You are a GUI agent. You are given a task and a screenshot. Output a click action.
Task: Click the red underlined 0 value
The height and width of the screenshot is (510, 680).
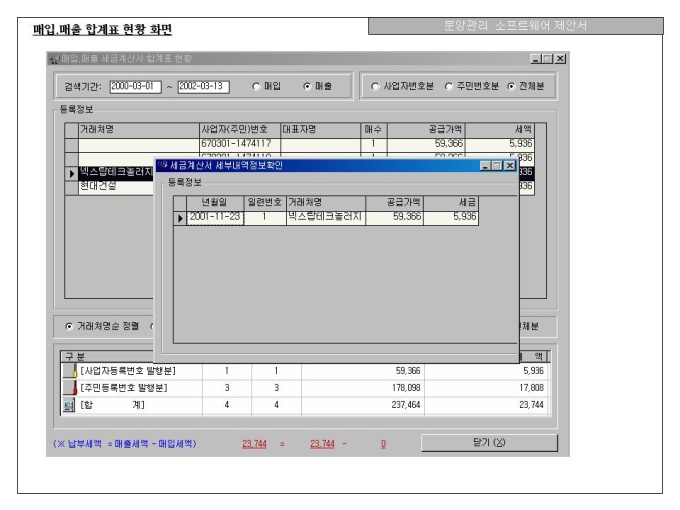point(383,444)
